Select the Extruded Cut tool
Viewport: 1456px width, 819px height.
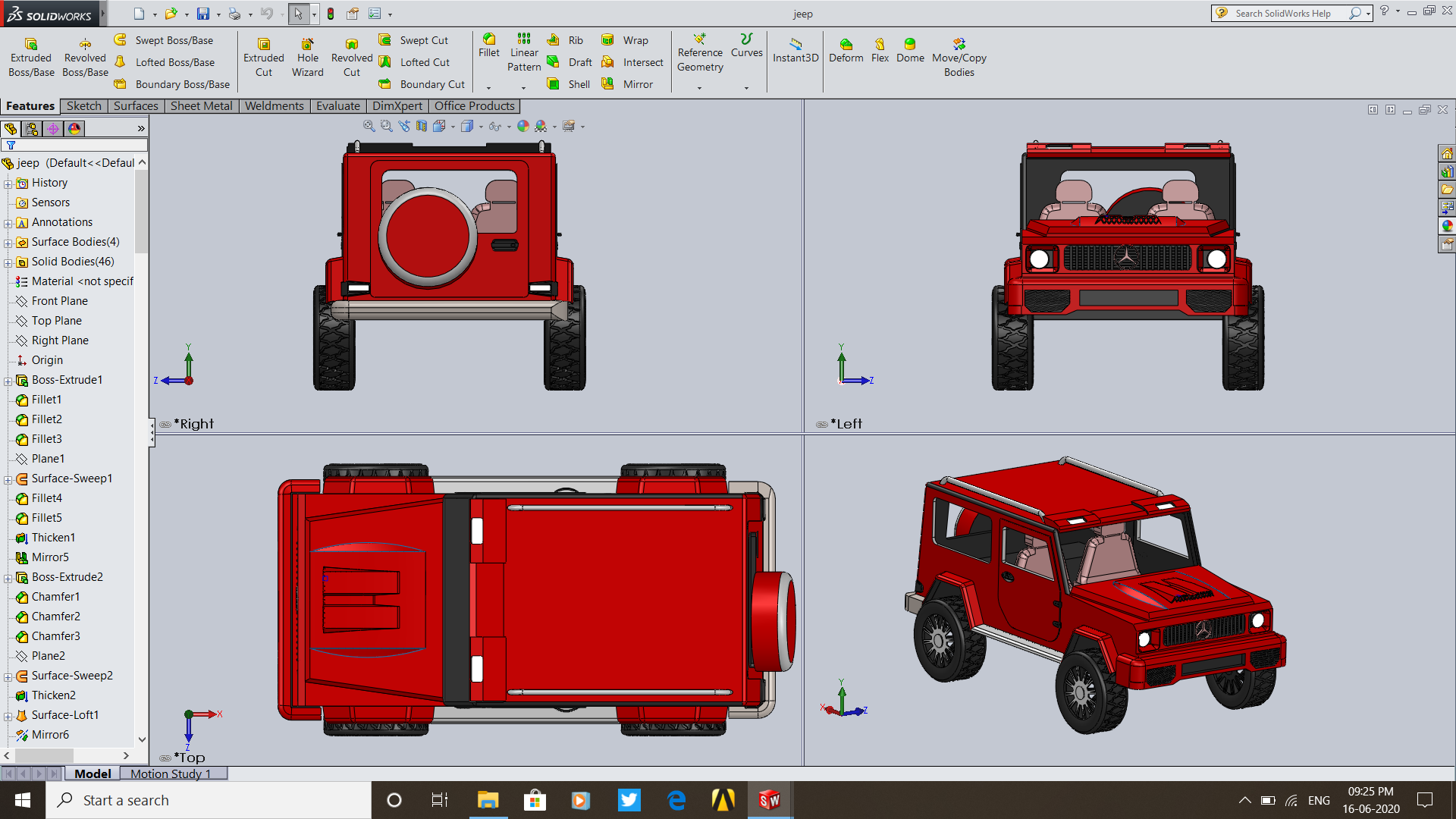(x=263, y=58)
